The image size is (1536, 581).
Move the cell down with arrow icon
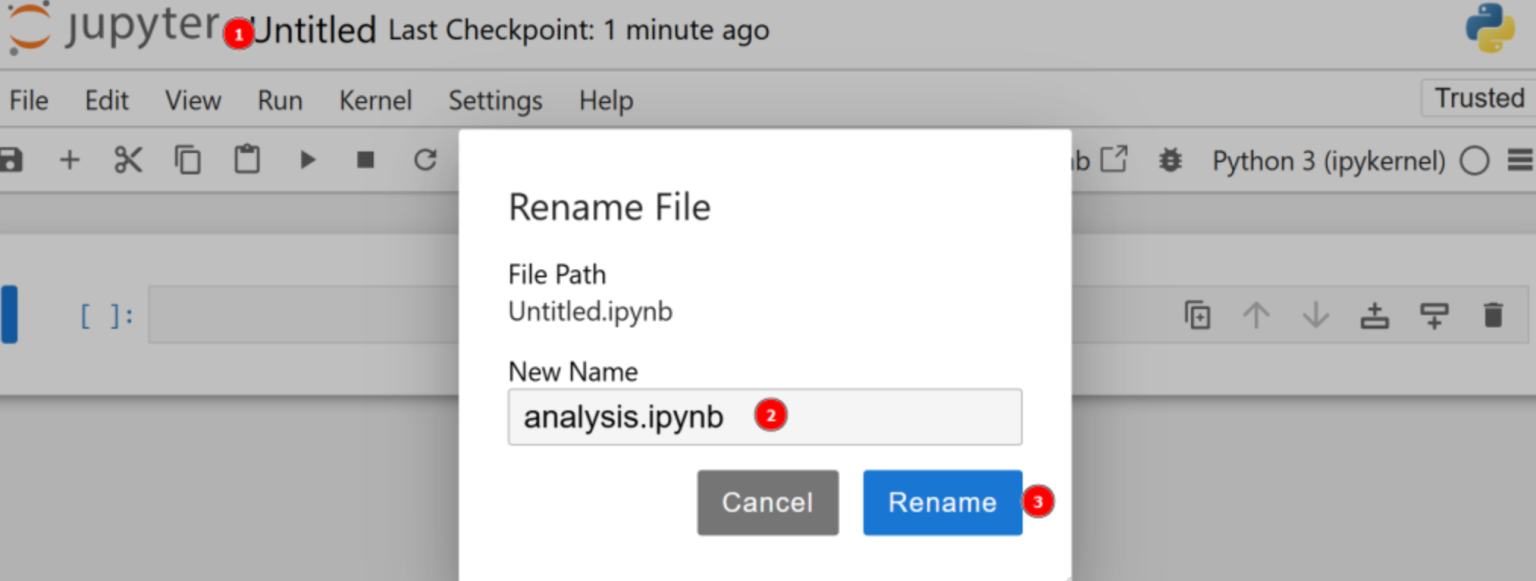click(x=1316, y=314)
